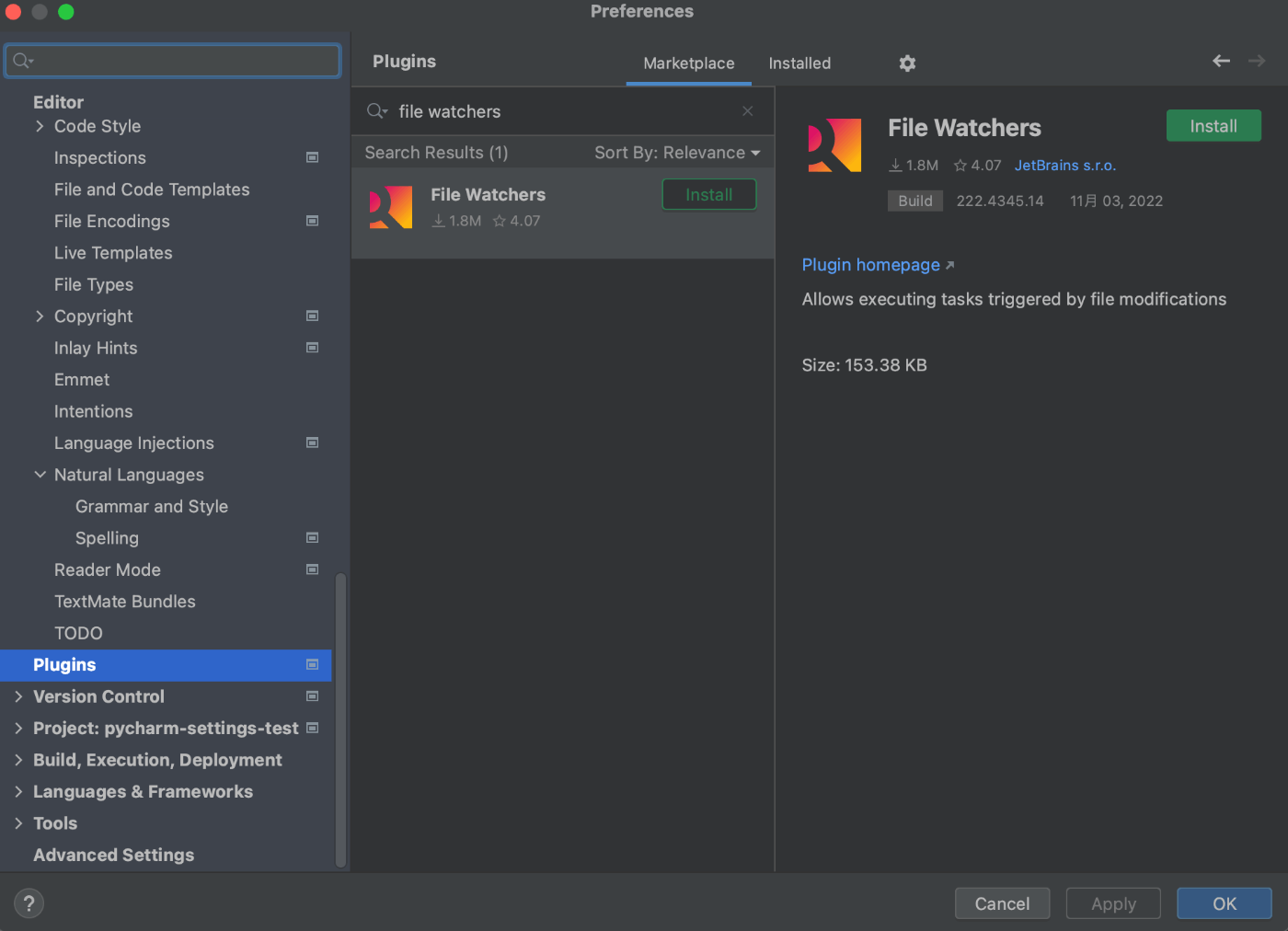Click the project-level icon next to Version Control
1288x931 pixels.
click(x=313, y=696)
